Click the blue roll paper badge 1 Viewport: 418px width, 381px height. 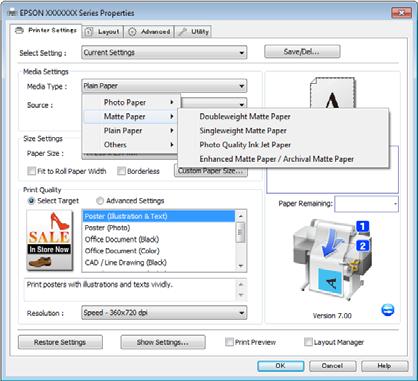[362, 227]
